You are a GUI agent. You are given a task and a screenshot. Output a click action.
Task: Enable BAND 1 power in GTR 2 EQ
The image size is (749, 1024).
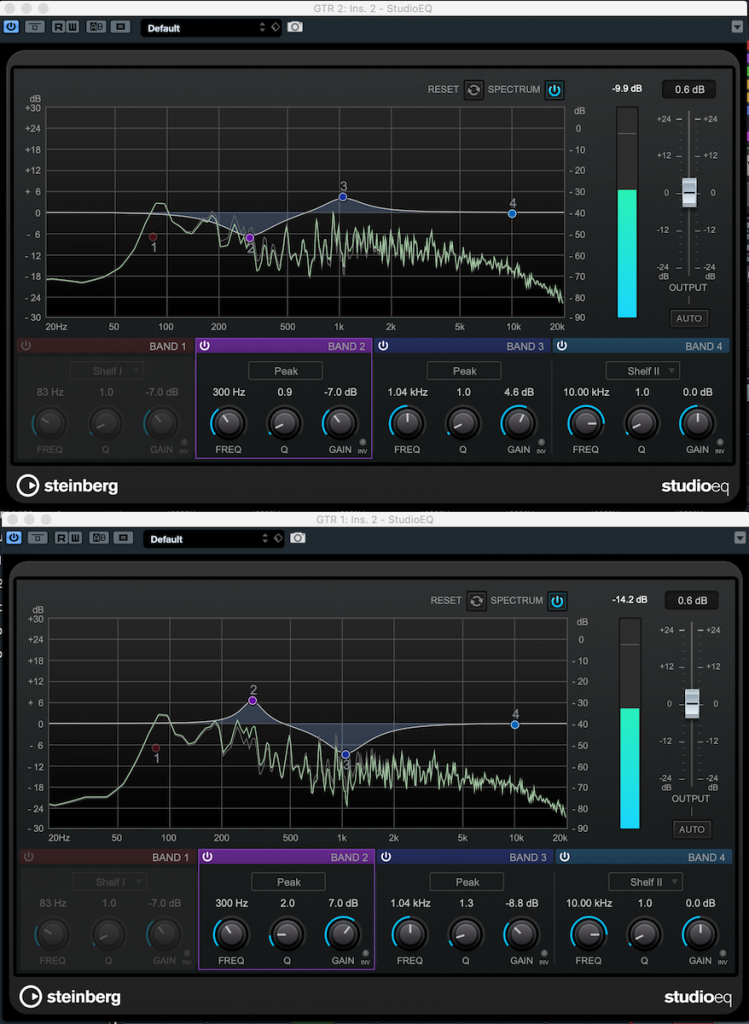point(26,346)
